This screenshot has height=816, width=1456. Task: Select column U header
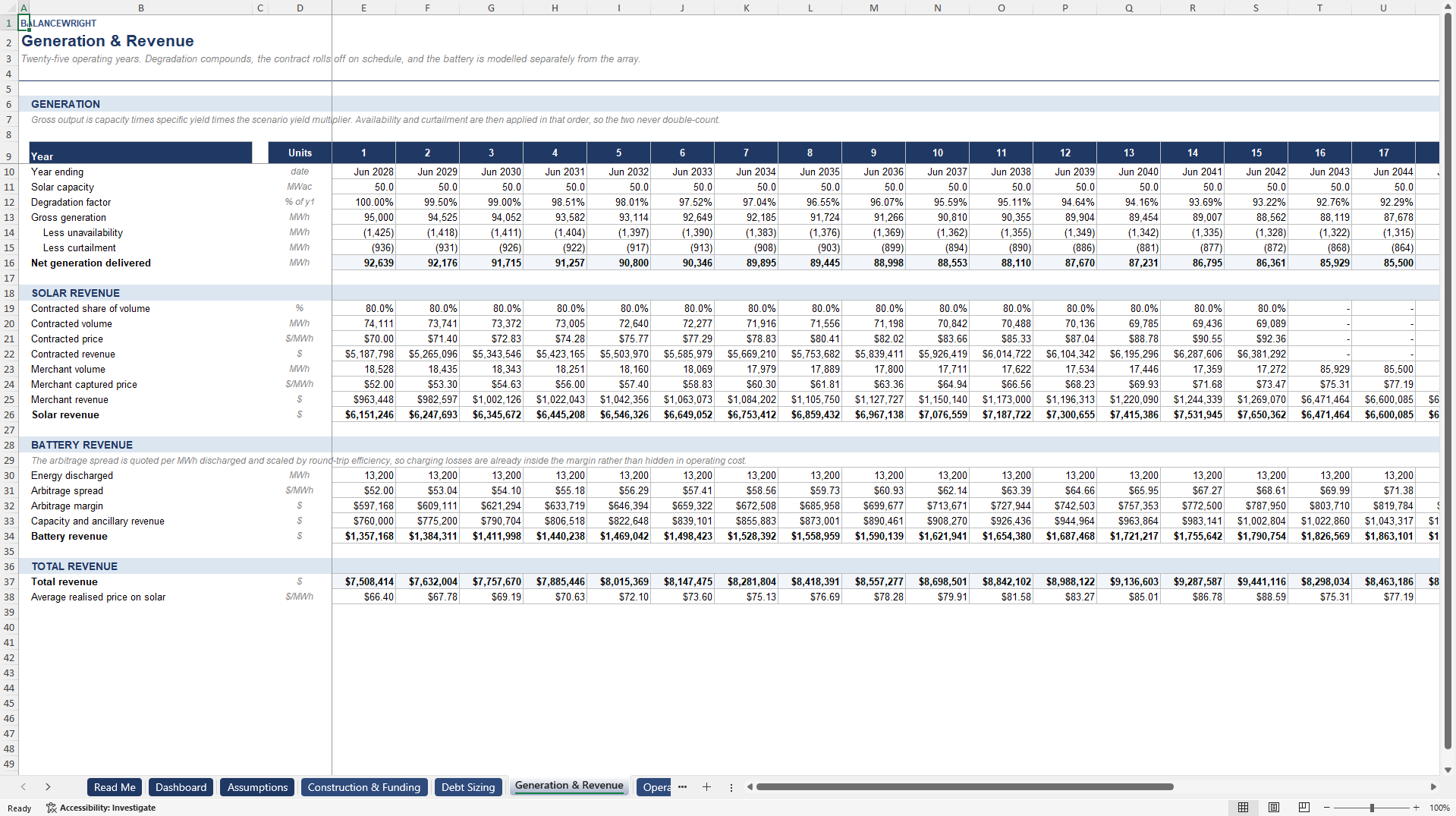[x=1383, y=8]
